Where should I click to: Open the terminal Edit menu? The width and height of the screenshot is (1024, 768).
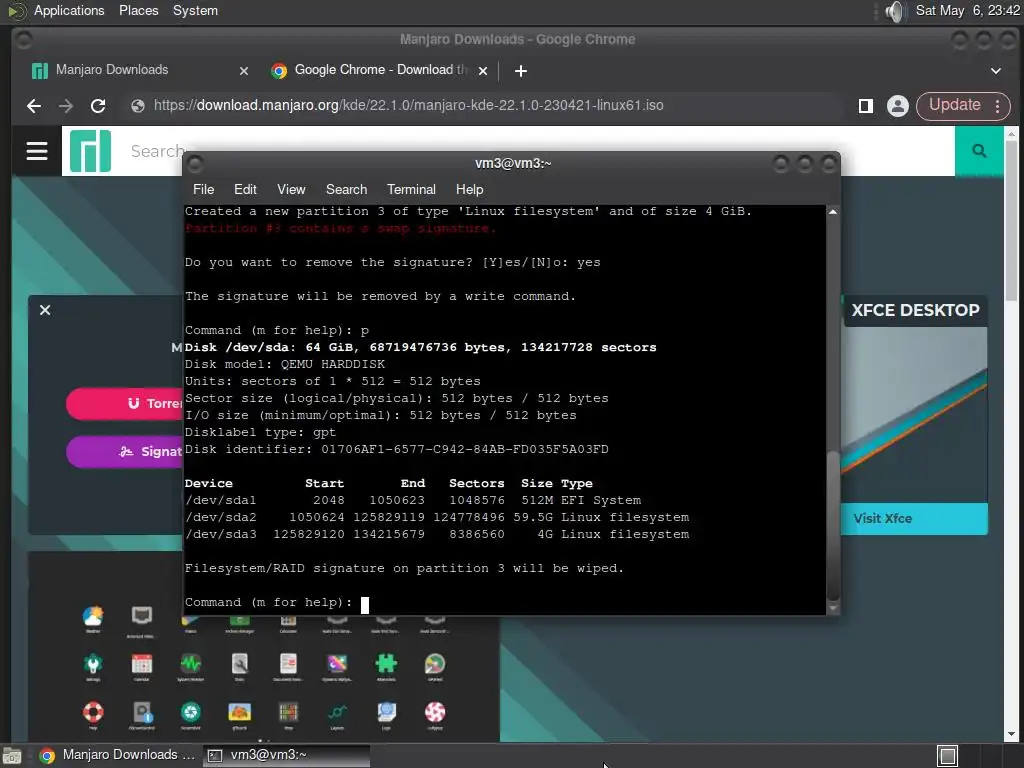(245, 189)
